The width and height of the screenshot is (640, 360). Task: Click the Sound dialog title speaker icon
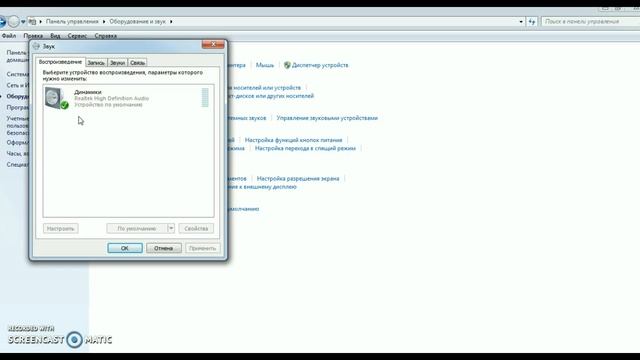click(x=36, y=46)
